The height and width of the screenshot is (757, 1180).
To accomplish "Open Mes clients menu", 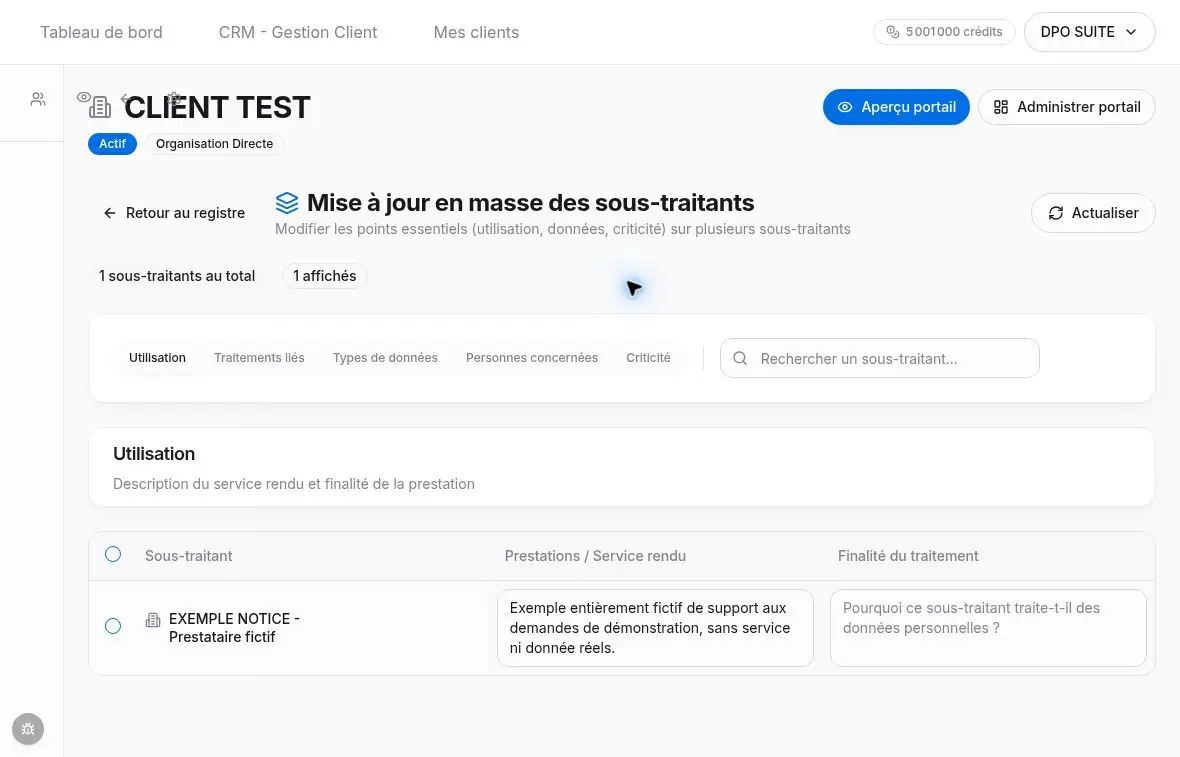I will coord(476,32).
